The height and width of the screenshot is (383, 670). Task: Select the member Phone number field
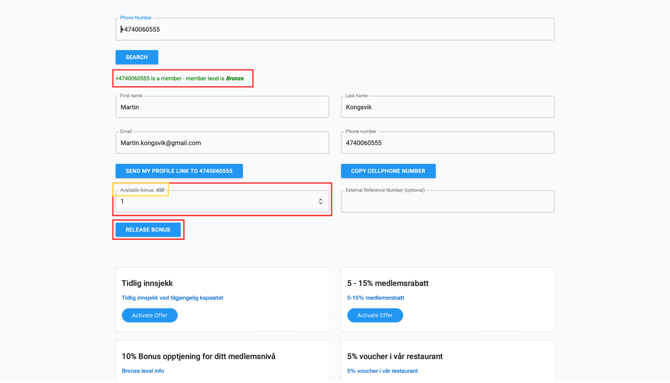coord(448,143)
